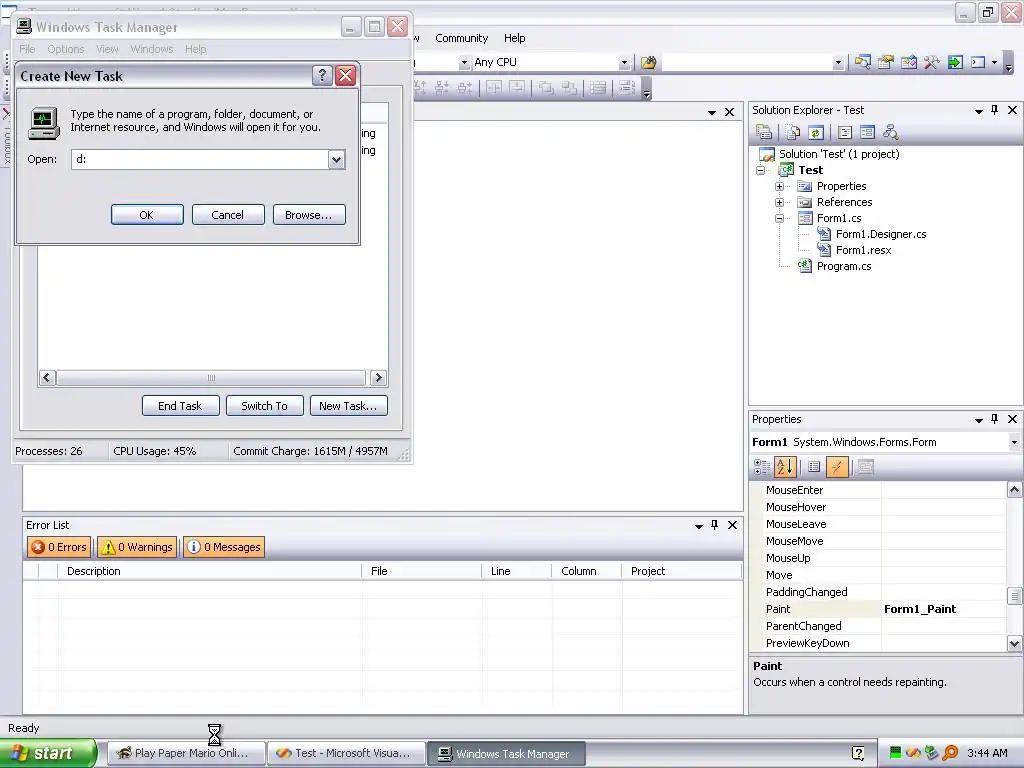Viewport: 1024px width, 768px height.
Task: Click Task Manager horizontal scrollbar thumb
Action: click(x=211, y=377)
